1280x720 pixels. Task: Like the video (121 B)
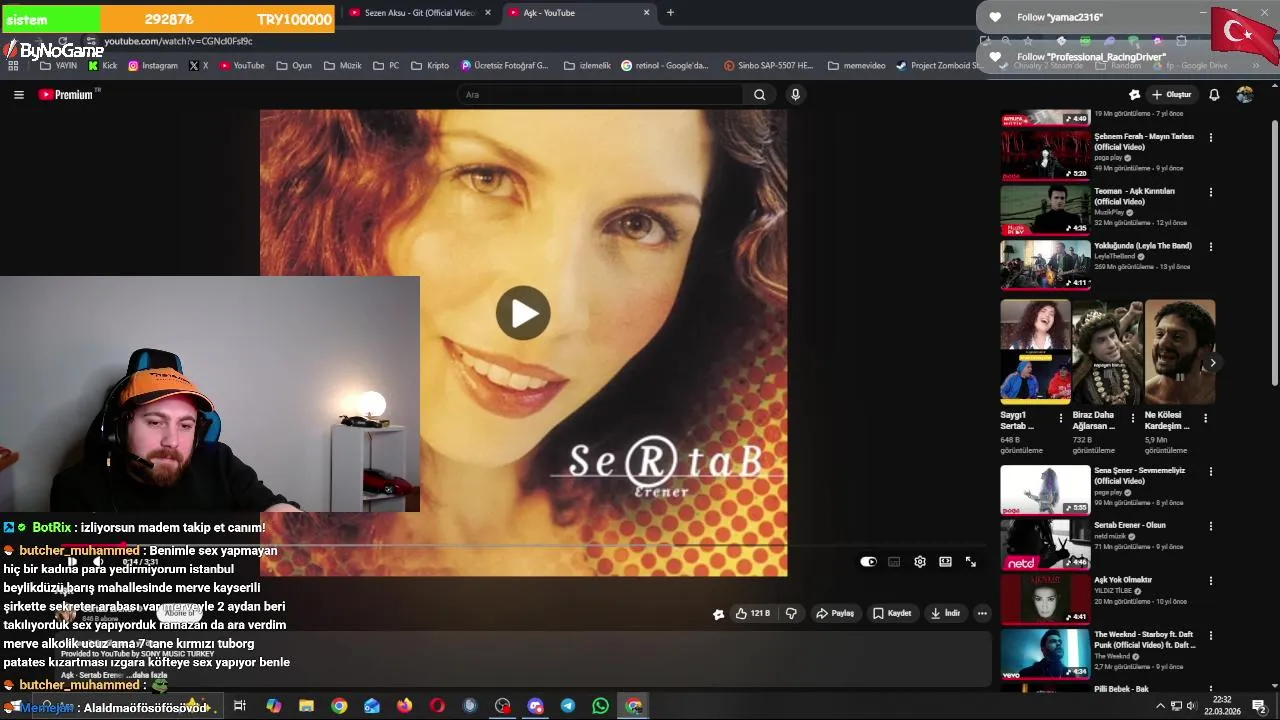coord(753,613)
